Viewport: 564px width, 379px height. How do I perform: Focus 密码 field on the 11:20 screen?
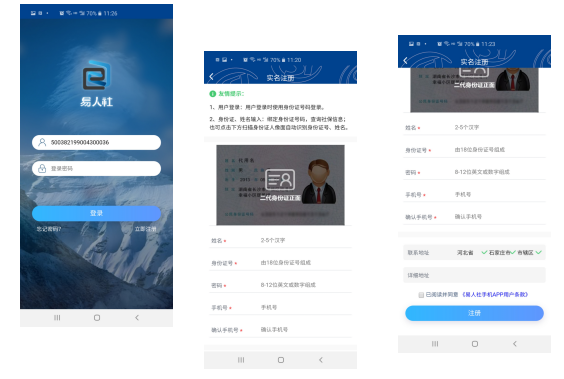pos(280,285)
